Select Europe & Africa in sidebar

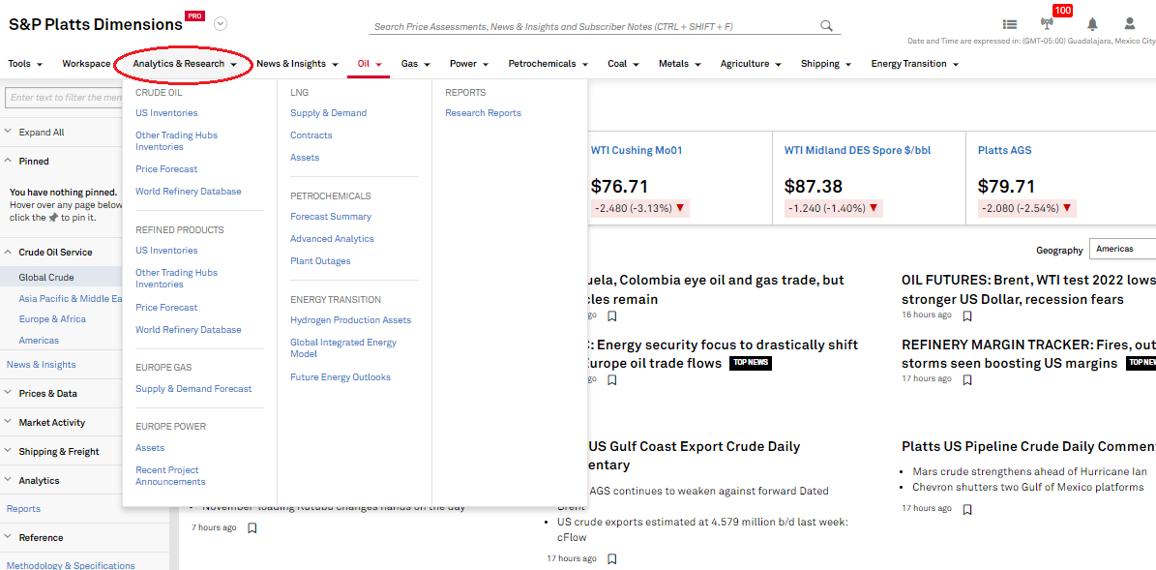(52, 319)
